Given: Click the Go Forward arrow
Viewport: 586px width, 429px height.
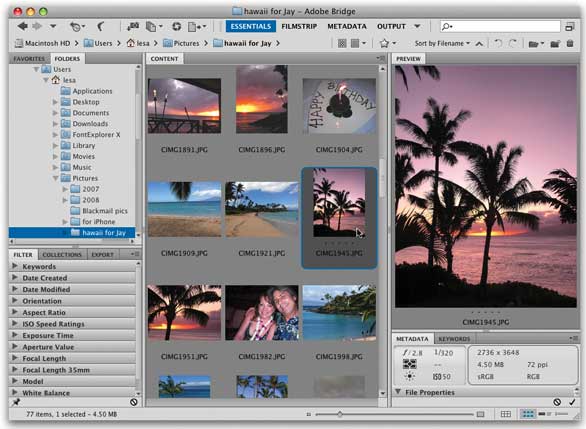Looking at the screenshot, I should (37, 26).
